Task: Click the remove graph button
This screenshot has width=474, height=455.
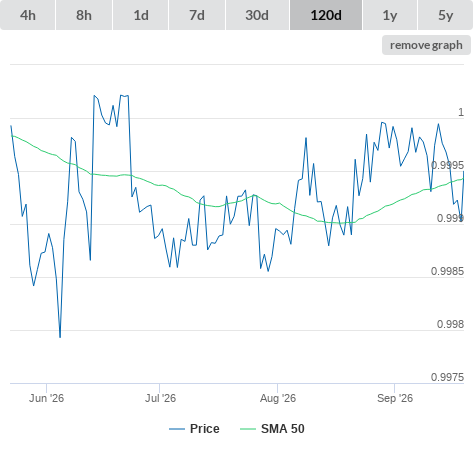Action: pos(426,45)
